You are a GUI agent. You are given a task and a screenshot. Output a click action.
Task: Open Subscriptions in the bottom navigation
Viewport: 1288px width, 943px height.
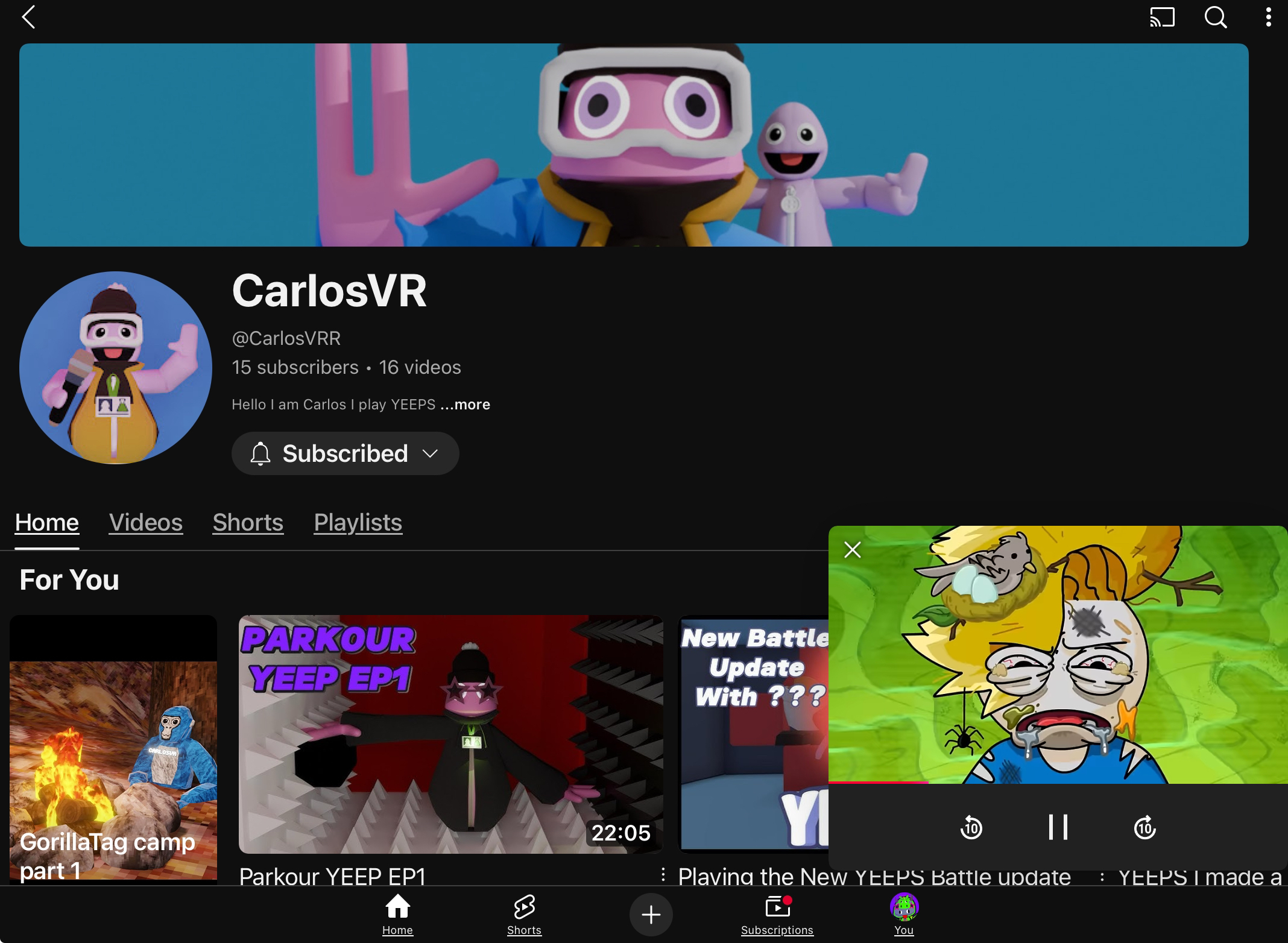[x=777, y=915]
